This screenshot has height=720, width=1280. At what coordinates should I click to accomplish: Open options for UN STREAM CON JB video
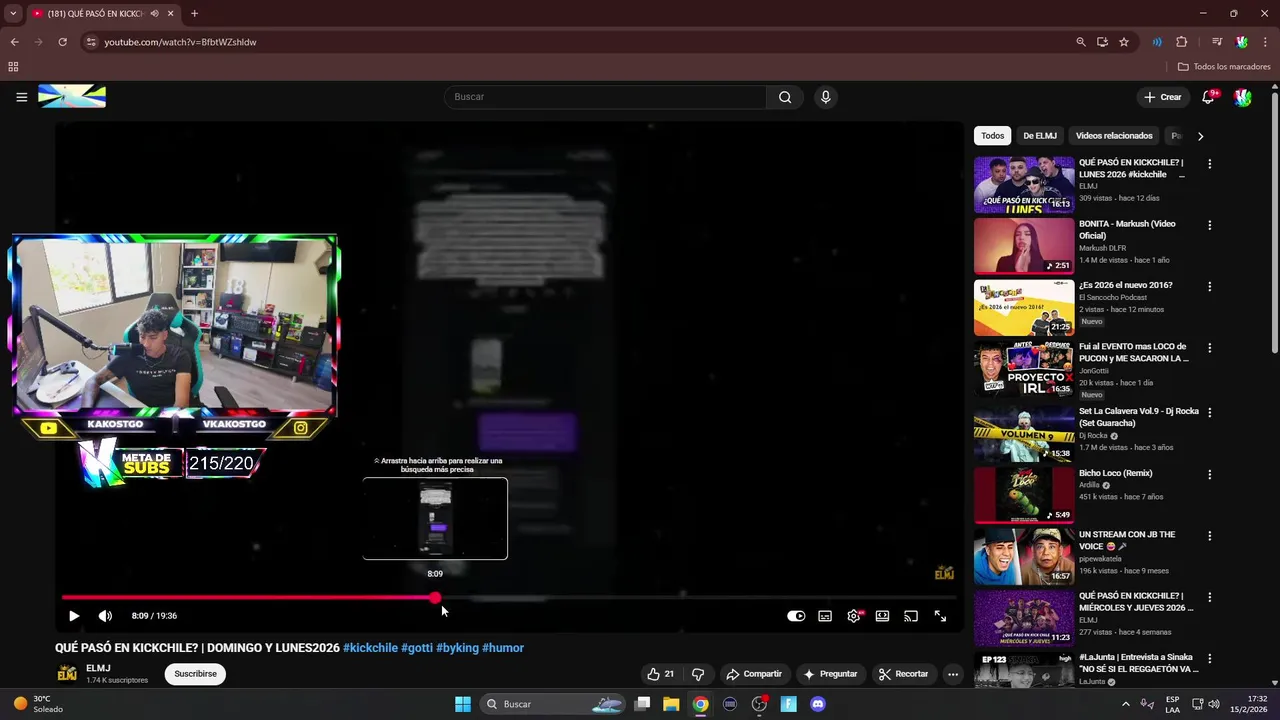(1209, 535)
